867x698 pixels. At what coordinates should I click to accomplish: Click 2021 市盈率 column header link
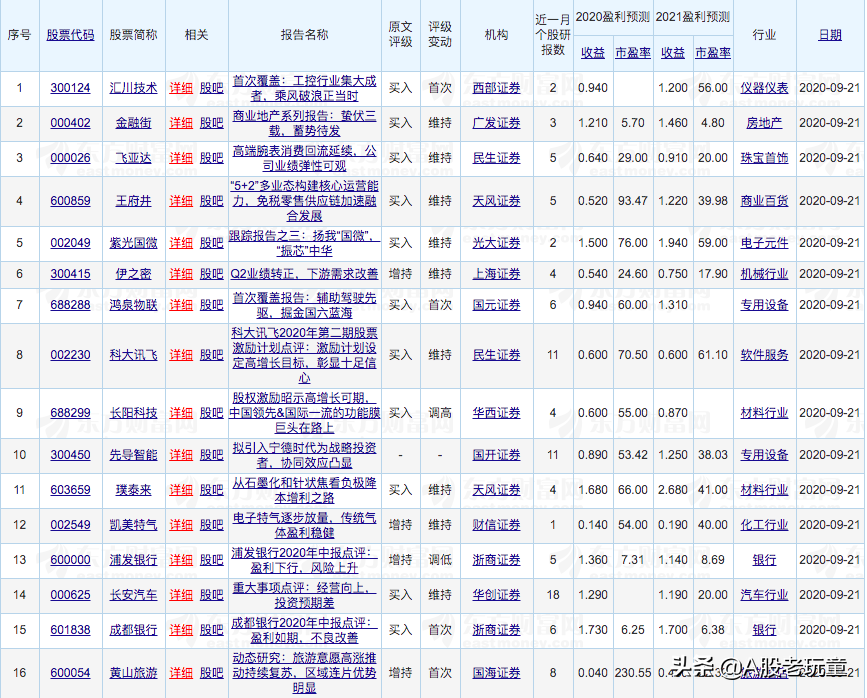[713, 53]
